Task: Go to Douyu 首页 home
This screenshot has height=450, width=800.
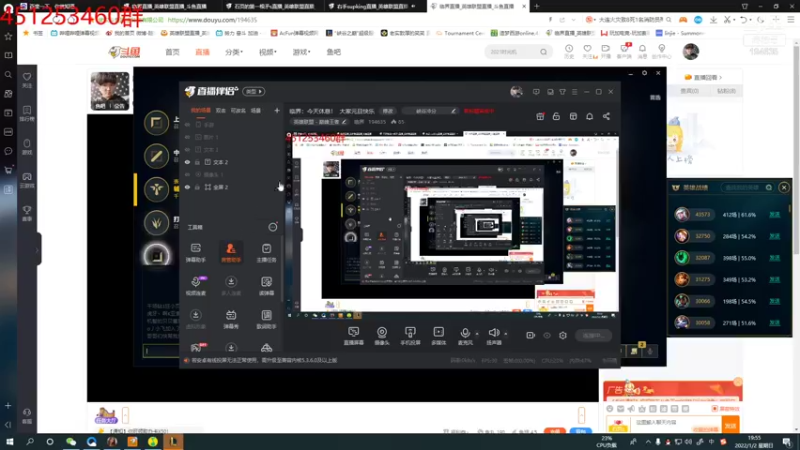Action: click(172, 52)
